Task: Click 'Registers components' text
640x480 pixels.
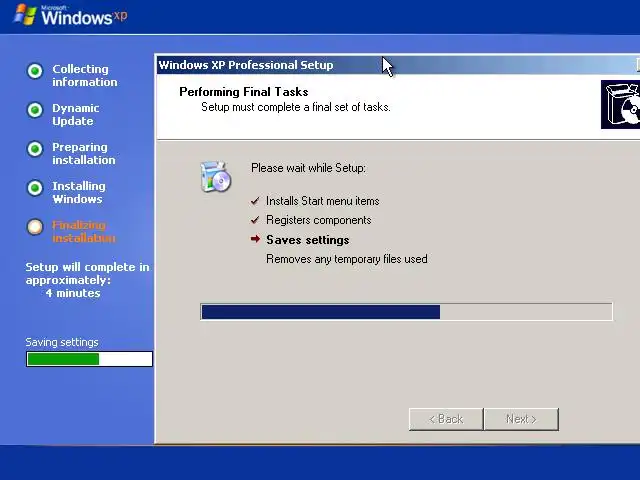Action: [319, 220]
